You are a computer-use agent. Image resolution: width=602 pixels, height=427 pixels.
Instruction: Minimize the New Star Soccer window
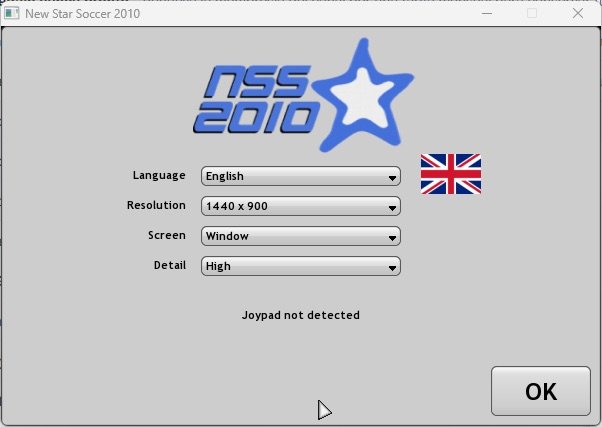click(487, 14)
